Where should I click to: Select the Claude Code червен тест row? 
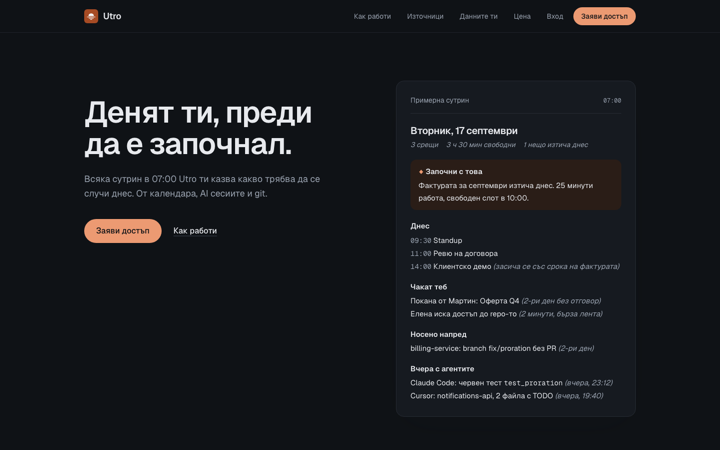(512, 383)
